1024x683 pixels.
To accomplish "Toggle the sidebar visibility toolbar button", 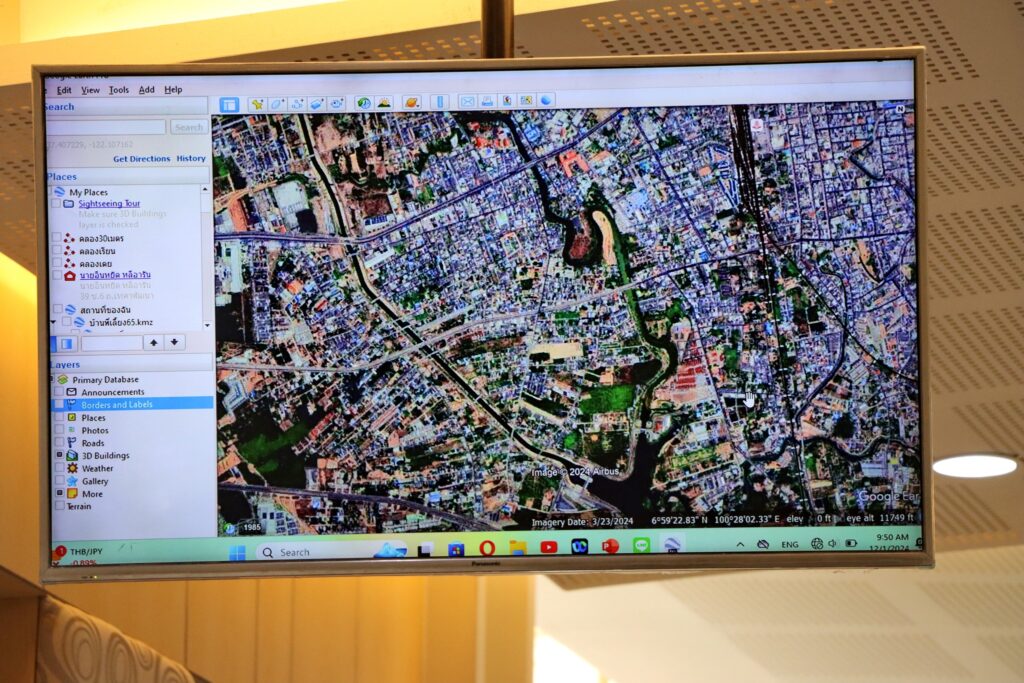I will pyautogui.click(x=229, y=104).
